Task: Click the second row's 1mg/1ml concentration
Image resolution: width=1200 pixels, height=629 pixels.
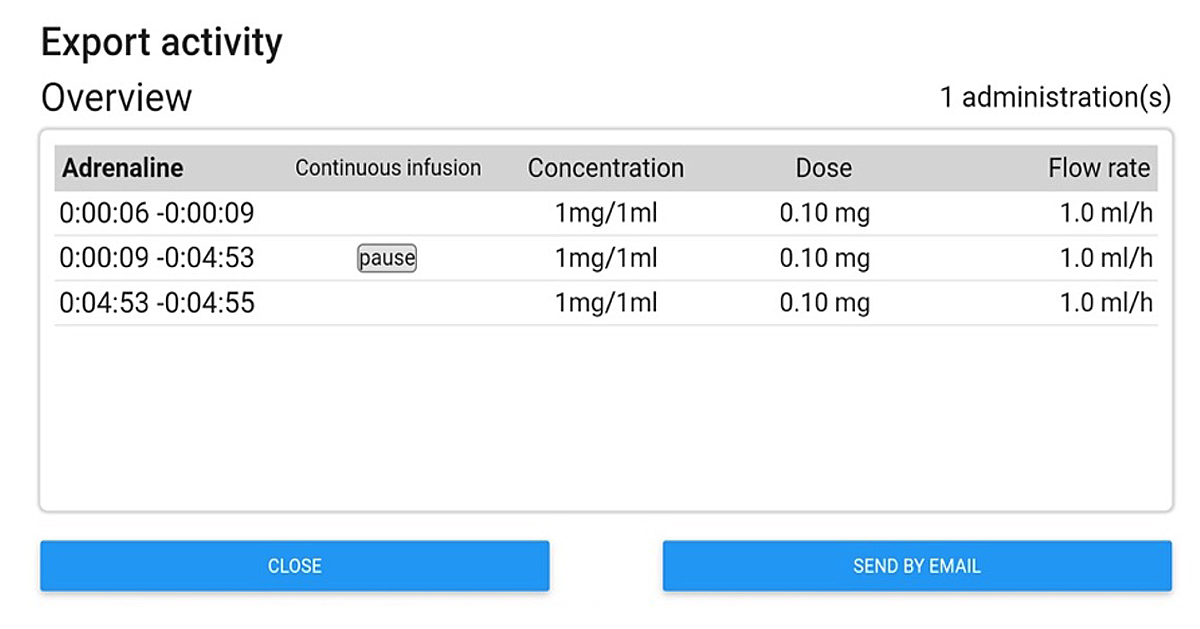Action: pyautogui.click(x=606, y=258)
